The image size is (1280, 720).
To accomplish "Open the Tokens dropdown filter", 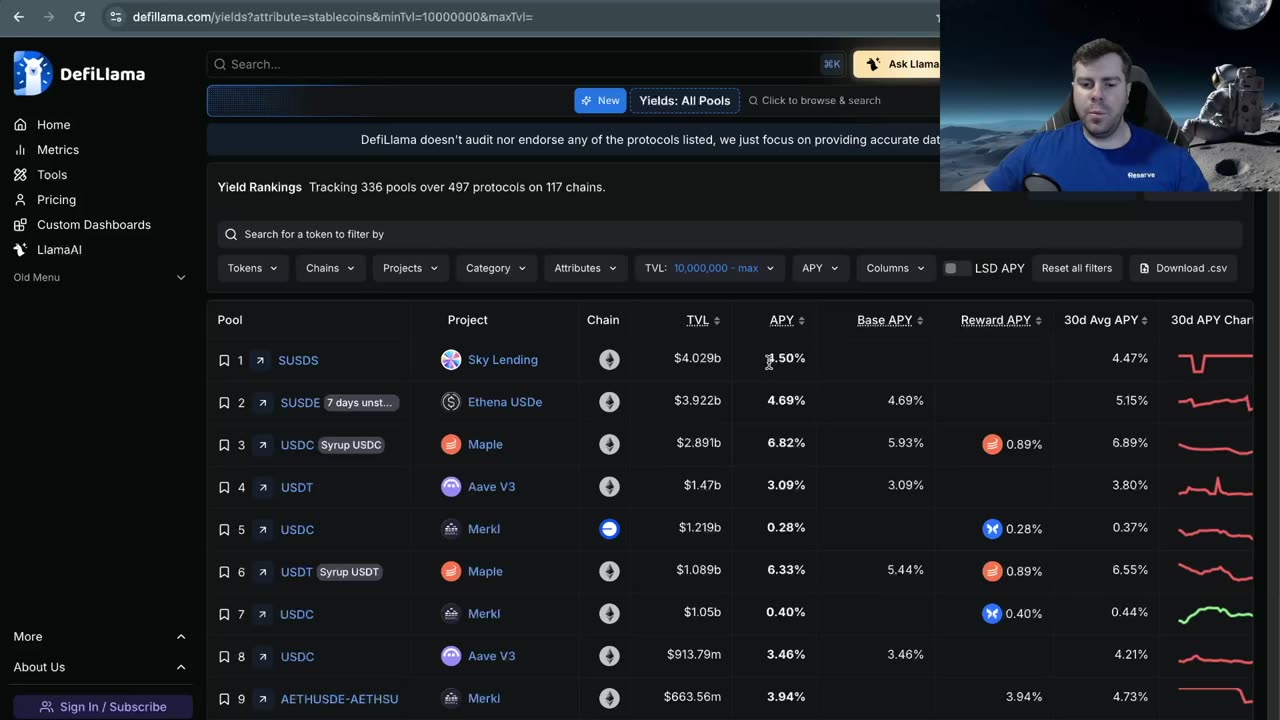I will [x=252, y=268].
